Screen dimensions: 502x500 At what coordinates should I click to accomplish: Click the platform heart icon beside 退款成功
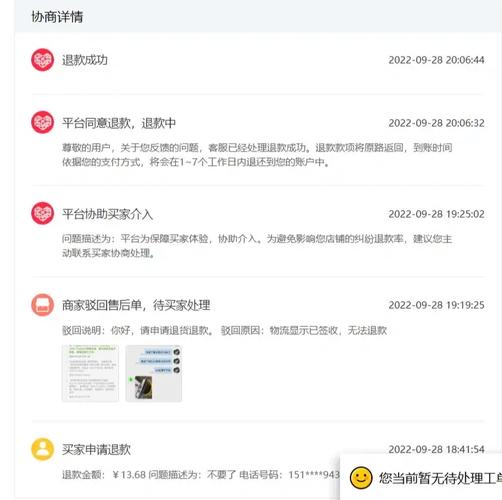(x=42, y=60)
